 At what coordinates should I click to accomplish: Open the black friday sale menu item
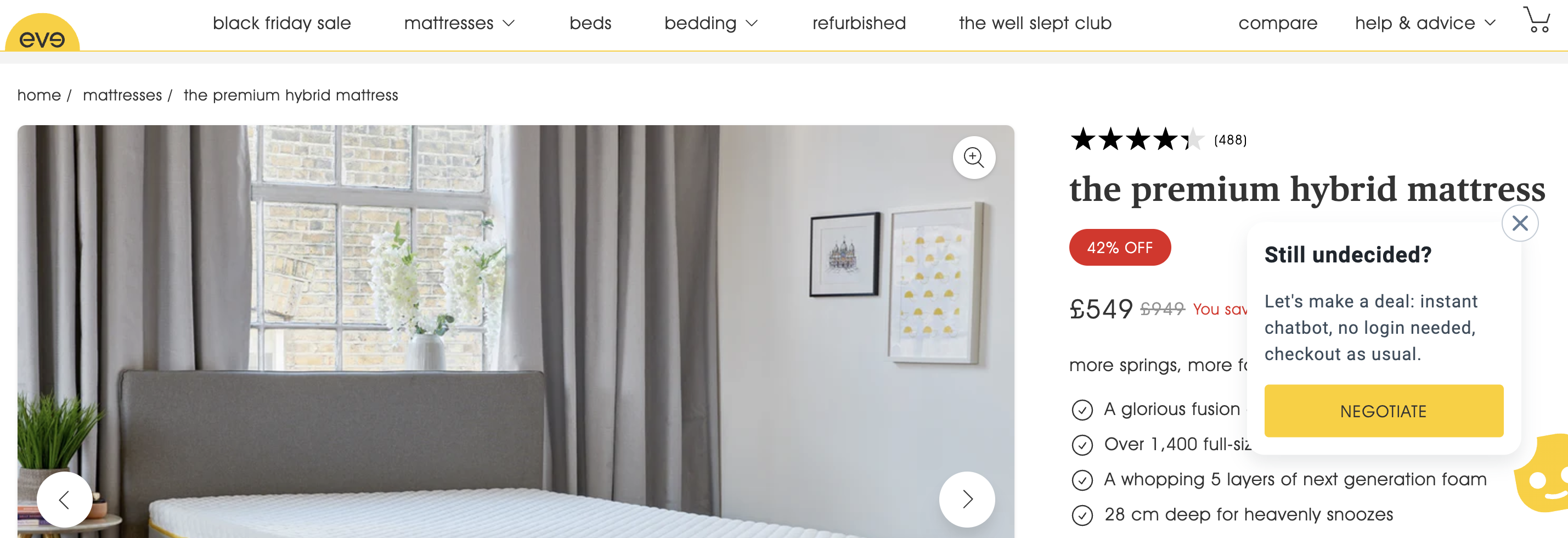click(282, 23)
